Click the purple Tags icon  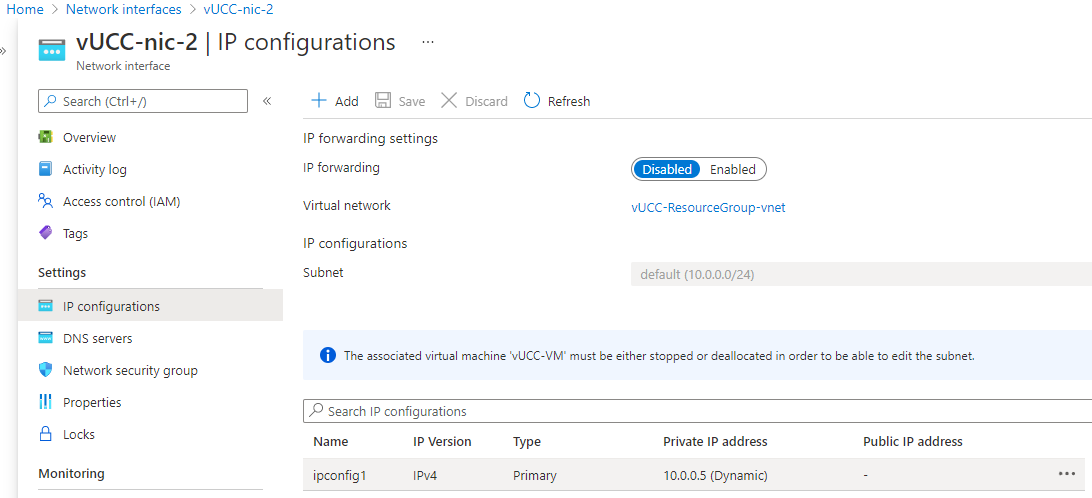[45, 233]
